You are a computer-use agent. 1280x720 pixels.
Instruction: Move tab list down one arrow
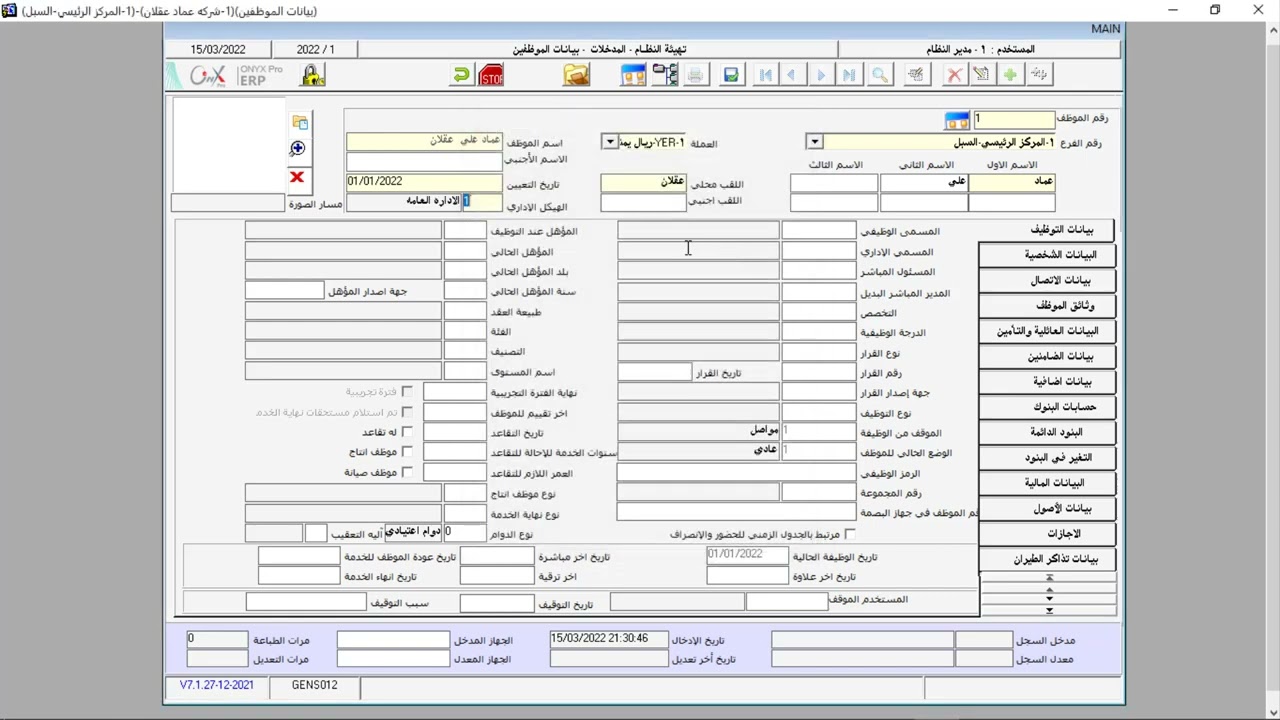[x=1049, y=600]
